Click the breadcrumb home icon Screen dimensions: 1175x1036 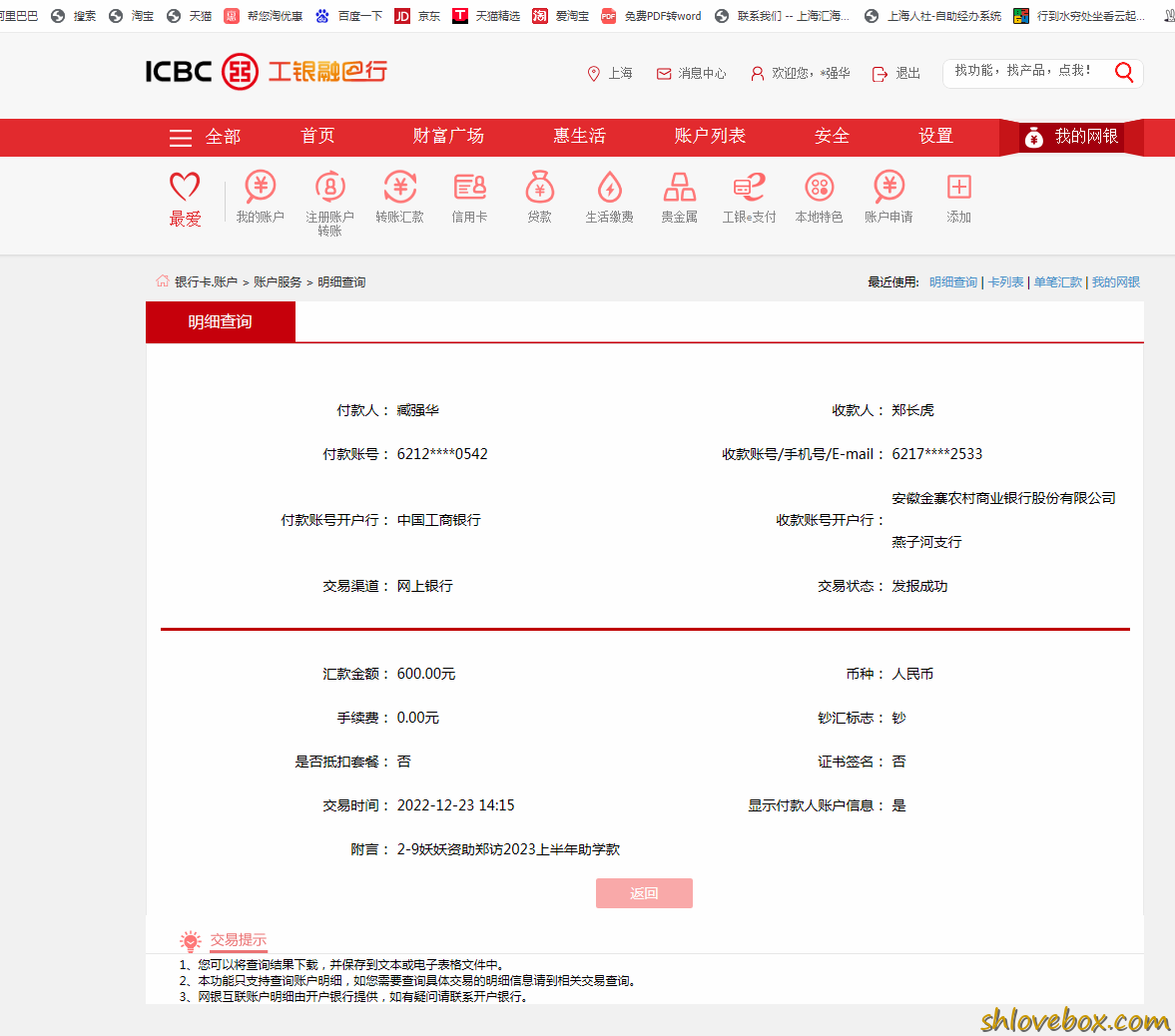pyautogui.click(x=162, y=280)
